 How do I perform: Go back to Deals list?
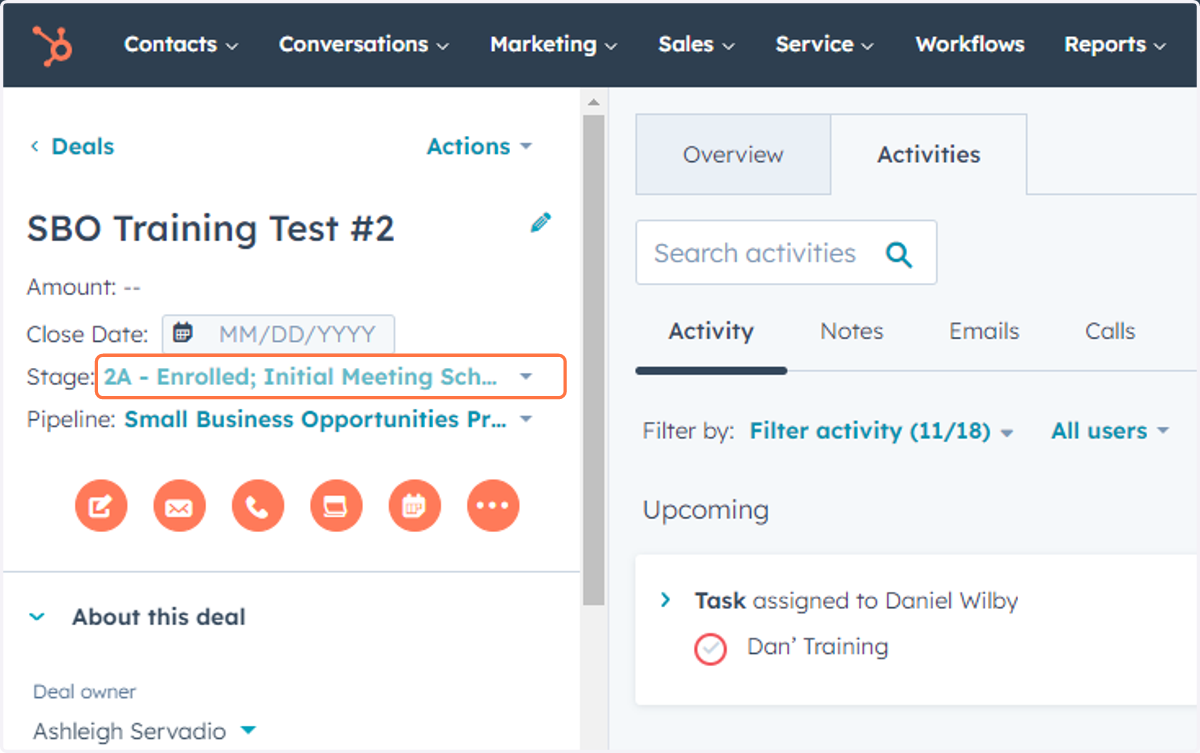[x=71, y=146]
